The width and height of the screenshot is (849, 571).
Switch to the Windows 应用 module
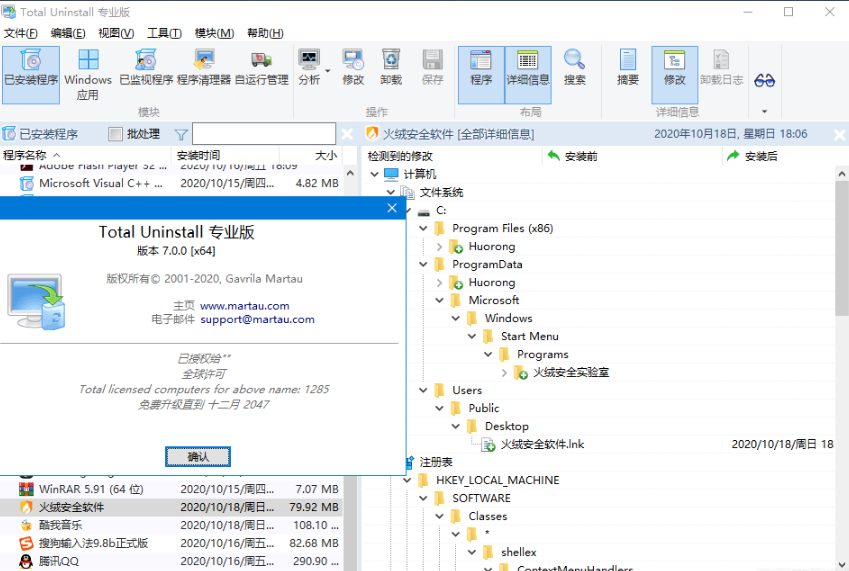[88, 74]
